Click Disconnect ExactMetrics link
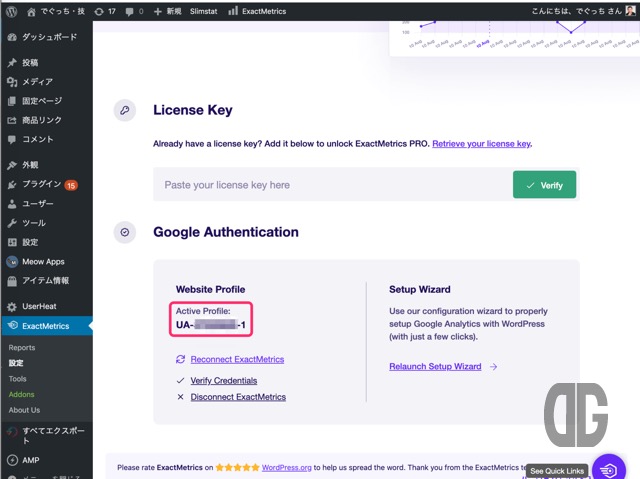This screenshot has height=479, width=640. click(238, 397)
